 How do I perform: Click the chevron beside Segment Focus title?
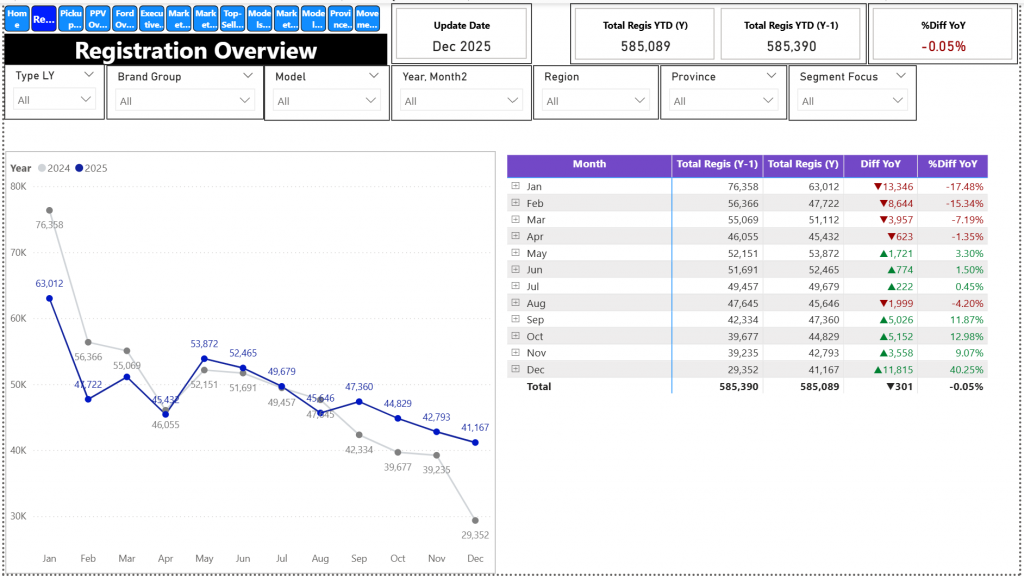(900, 76)
